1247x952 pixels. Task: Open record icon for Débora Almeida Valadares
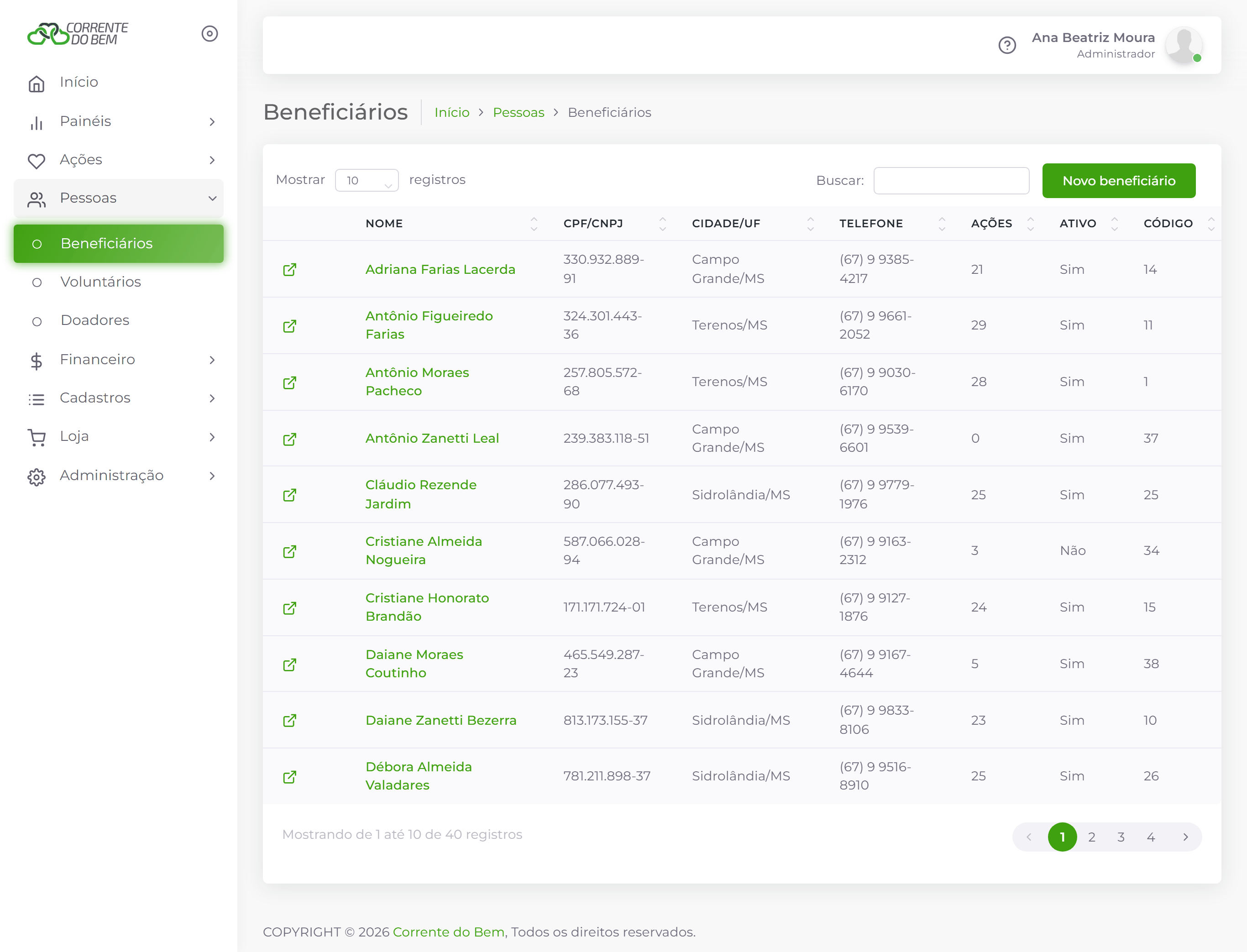point(290,776)
